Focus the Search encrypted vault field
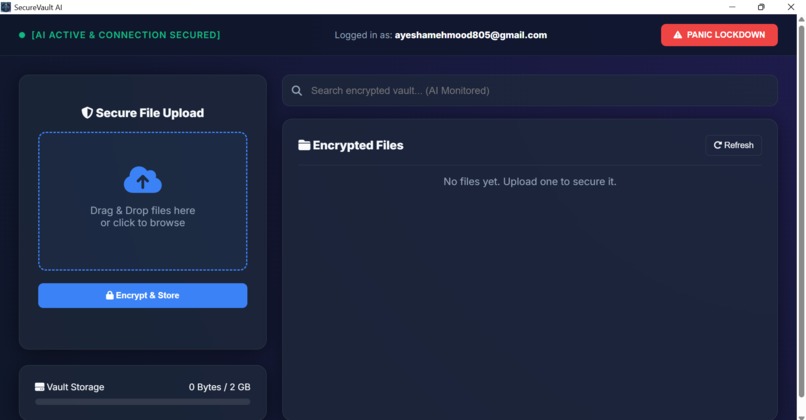806x420 pixels. coord(529,90)
